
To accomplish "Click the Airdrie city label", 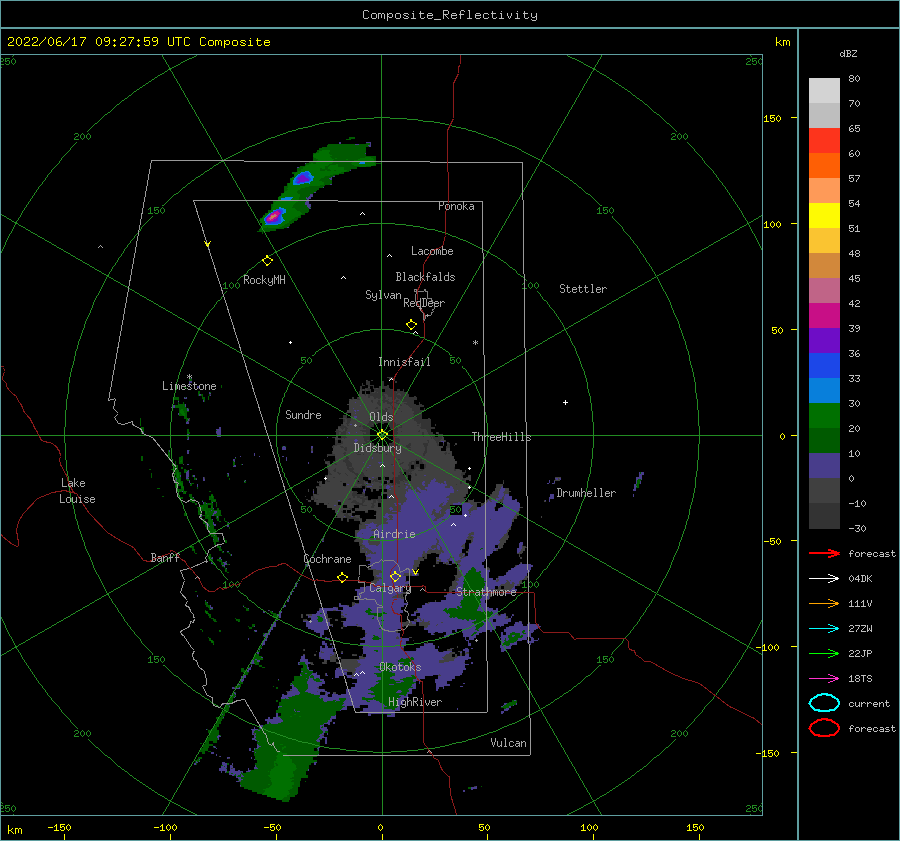I will tap(394, 534).
